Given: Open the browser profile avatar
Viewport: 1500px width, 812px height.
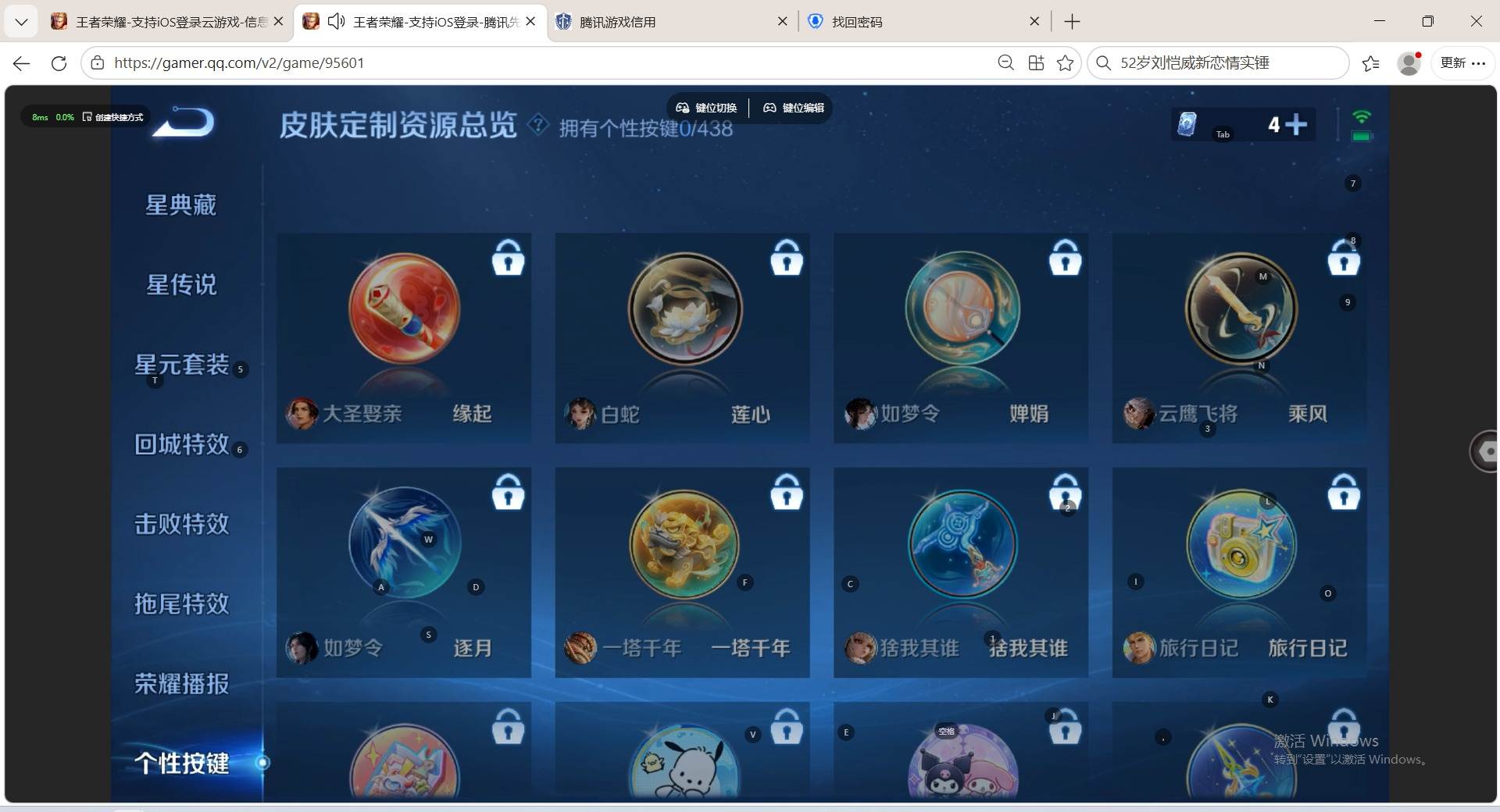Looking at the screenshot, I should click(1409, 63).
